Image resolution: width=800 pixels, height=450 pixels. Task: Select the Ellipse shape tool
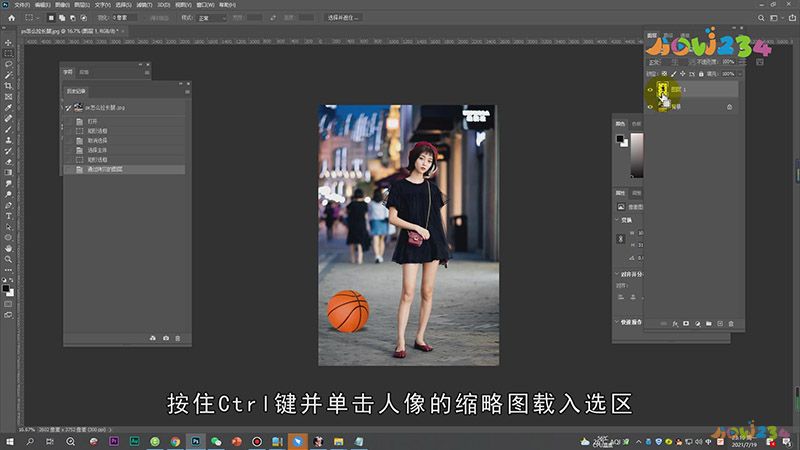pyautogui.click(x=8, y=238)
